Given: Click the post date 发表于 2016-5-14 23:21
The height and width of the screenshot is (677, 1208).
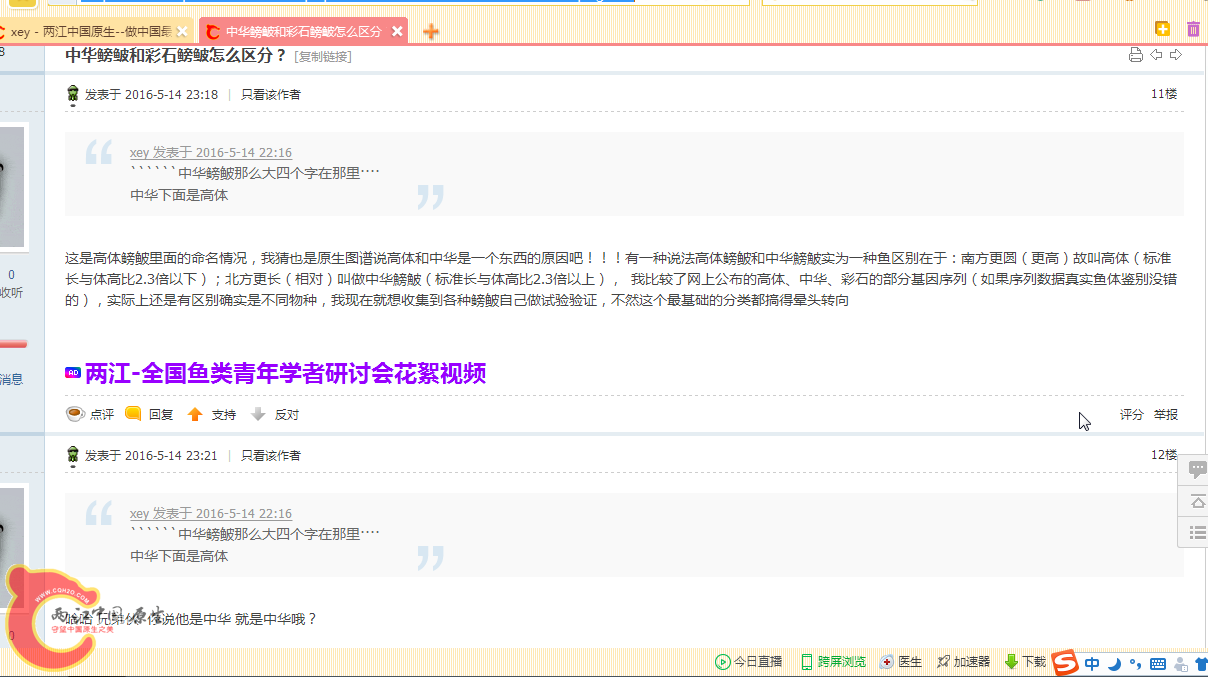Looking at the screenshot, I should 151,456.
